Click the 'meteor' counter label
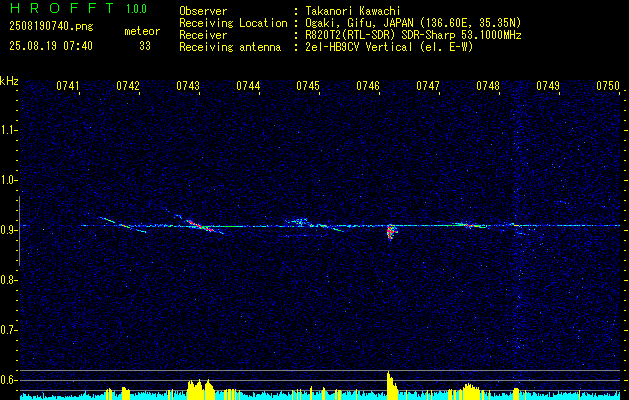This screenshot has width=629, height=400. tap(142, 31)
